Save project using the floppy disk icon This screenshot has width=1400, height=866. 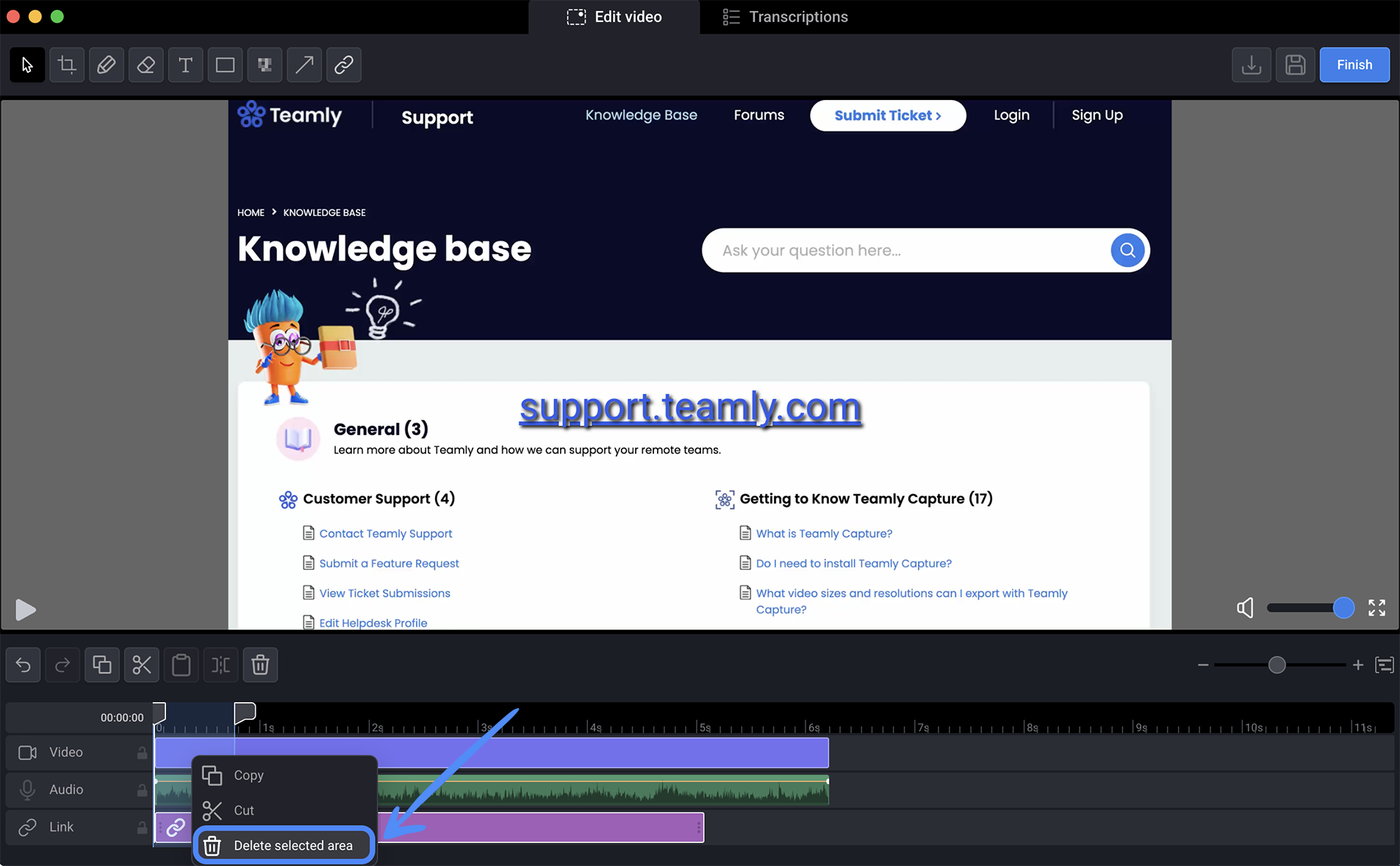[1296, 65]
